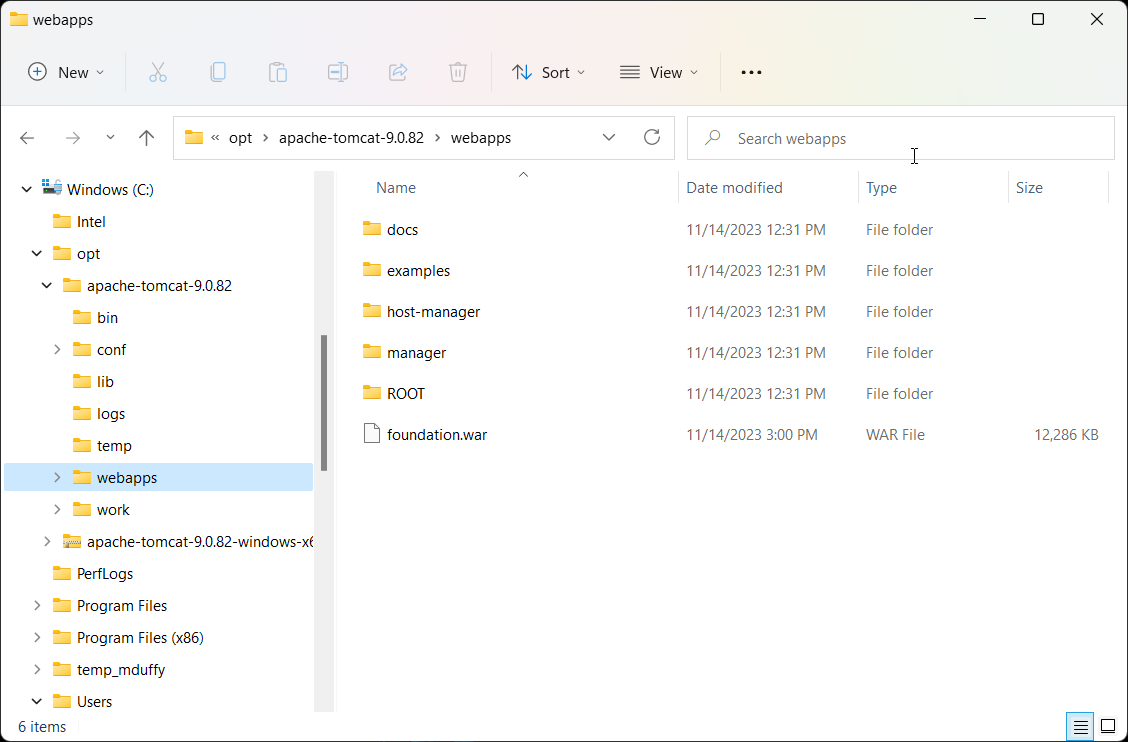1128x742 pixels.
Task: Click the zipped apache-tomcat archive icon
Action: [x=72, y=541]
